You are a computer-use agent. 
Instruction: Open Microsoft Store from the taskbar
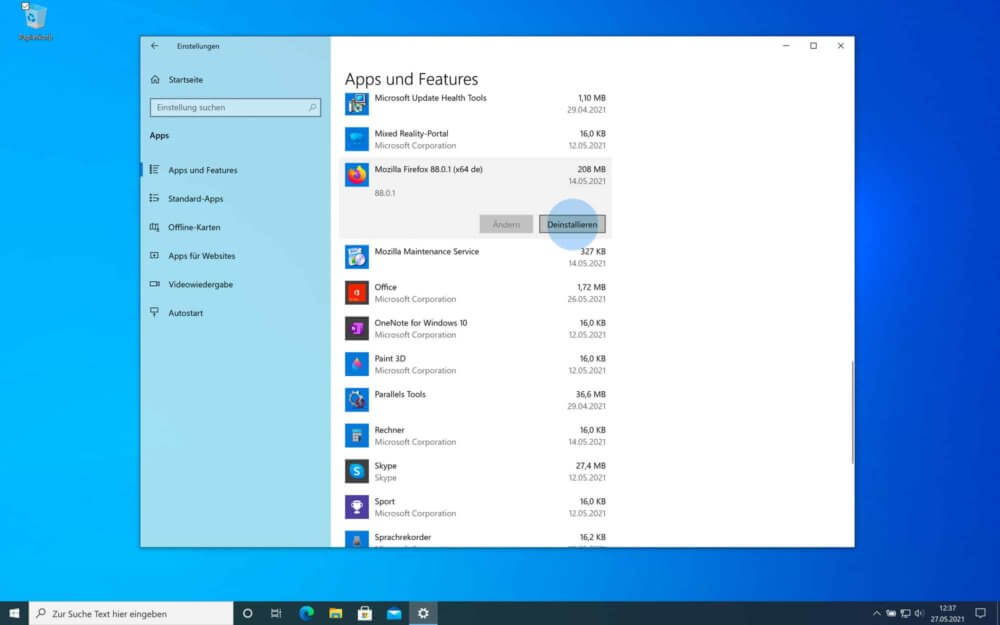click(x=365, y=614)
